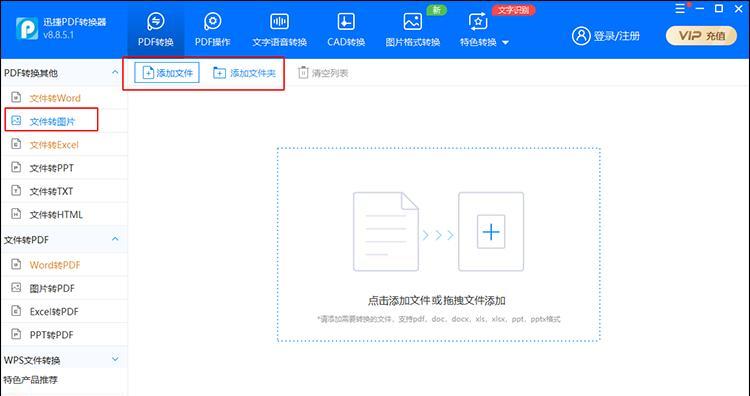The height and width of the screenshot is (396, 750).
Task: Click the 文件转TXT text icon
Action: click(x=16, y=191)
